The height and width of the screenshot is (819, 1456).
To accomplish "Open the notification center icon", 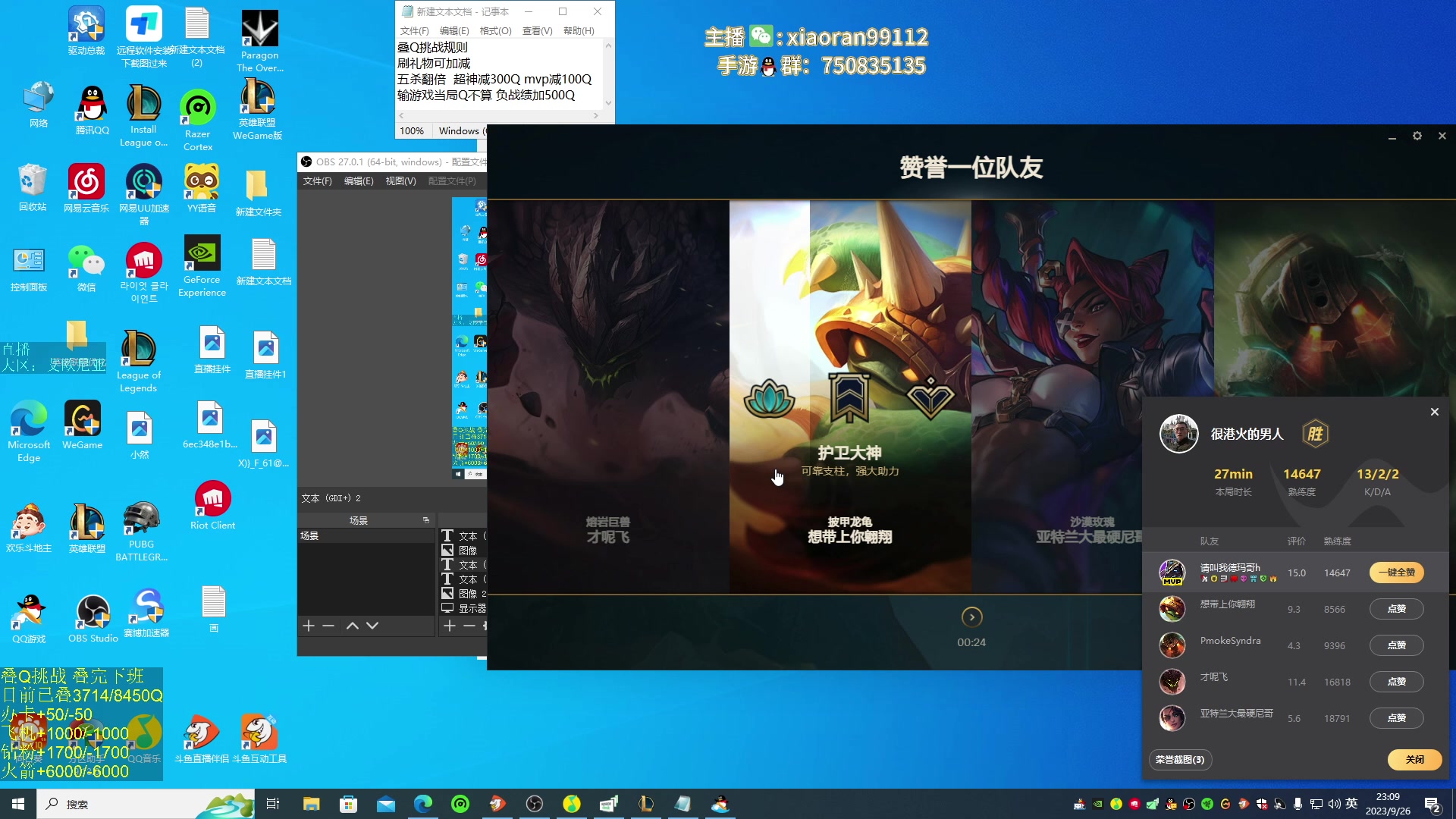I will click(1432, 805).
